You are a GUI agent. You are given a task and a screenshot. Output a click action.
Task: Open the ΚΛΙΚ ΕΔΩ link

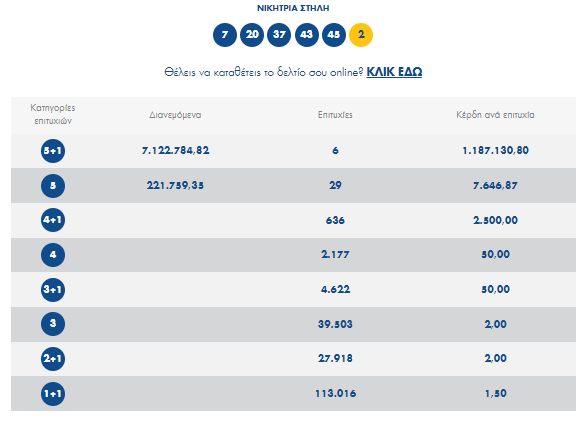(x=394, y=72)
